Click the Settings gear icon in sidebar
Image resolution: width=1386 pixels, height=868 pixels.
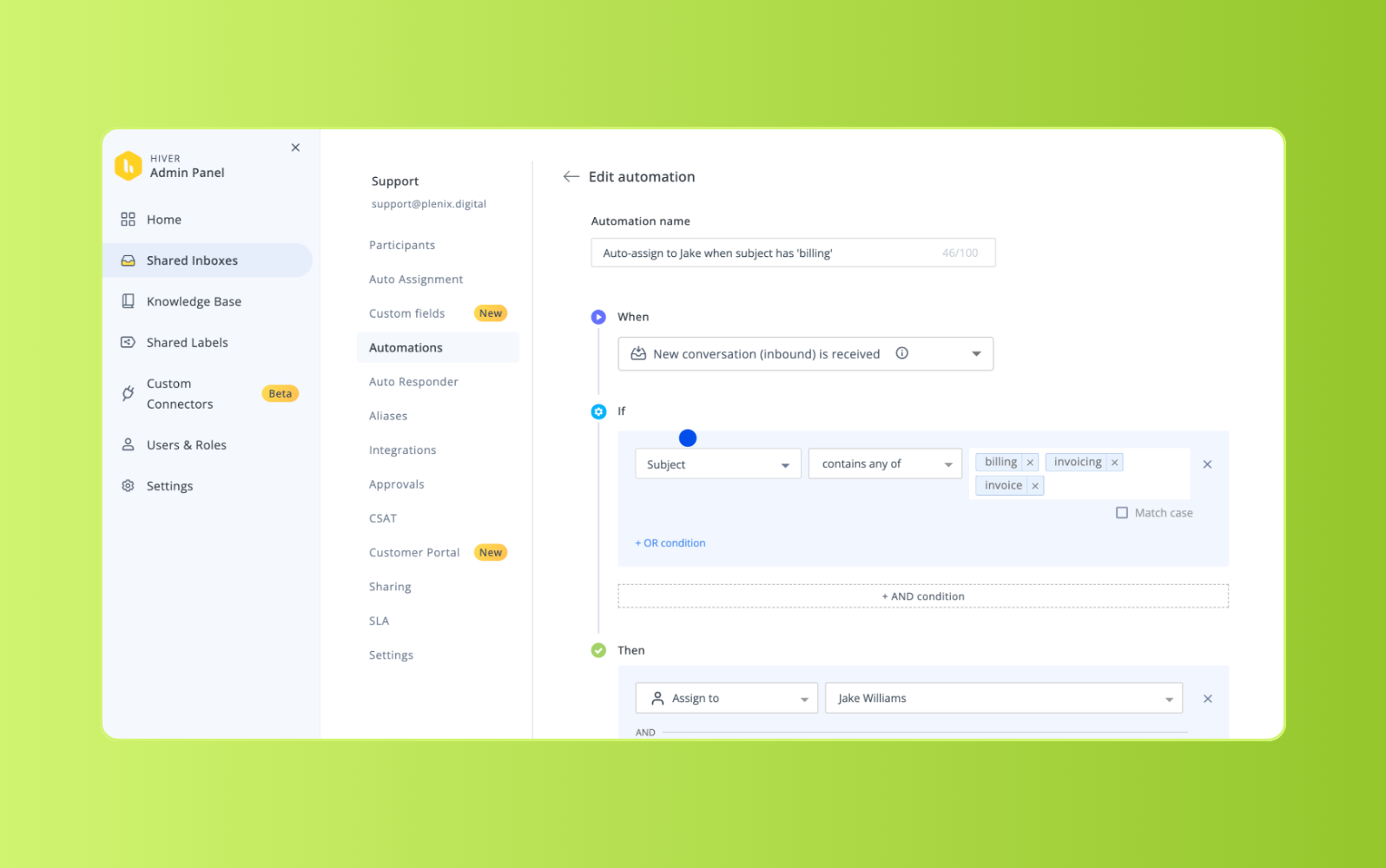click(x=128, y=486)
